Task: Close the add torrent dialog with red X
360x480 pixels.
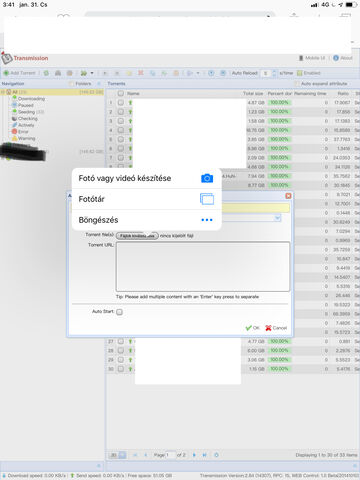Action: (x=288, y=196)
